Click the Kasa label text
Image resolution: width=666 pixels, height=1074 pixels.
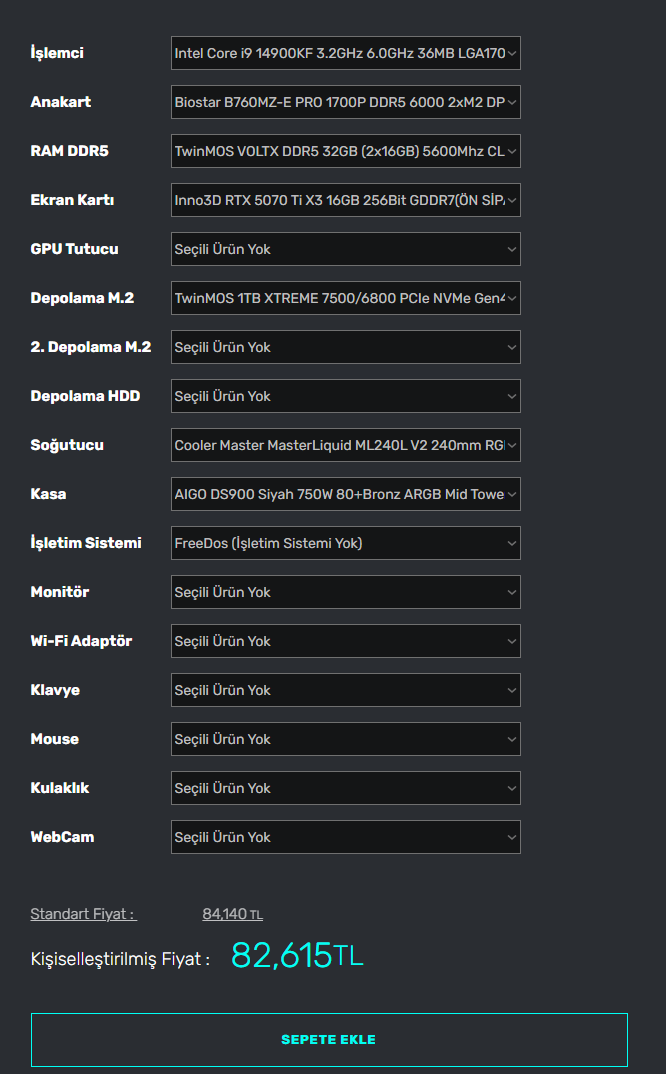tap(48, 494)
